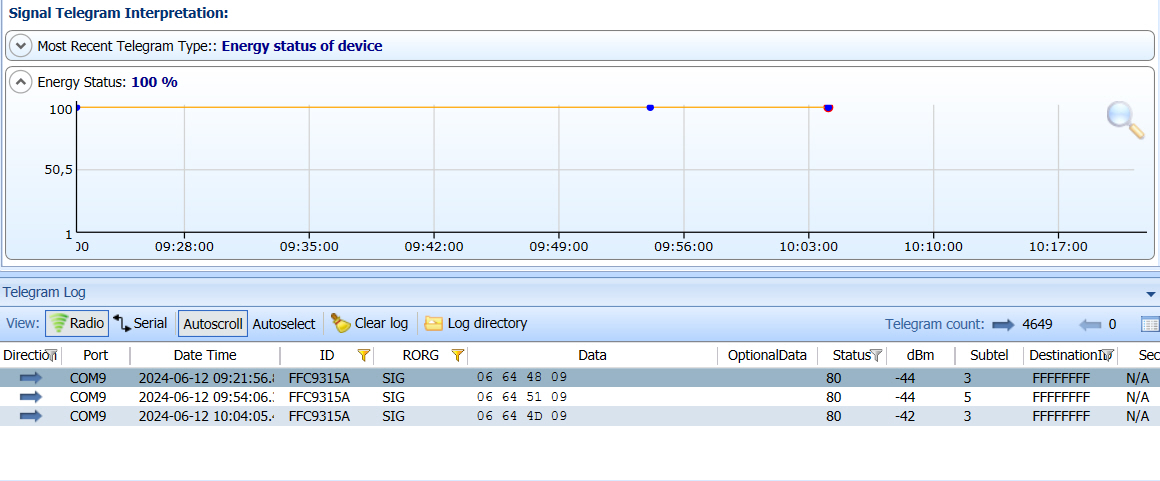Open the Status column filter
Viewport: 1160px width, 481px height.
pos(876,355)
